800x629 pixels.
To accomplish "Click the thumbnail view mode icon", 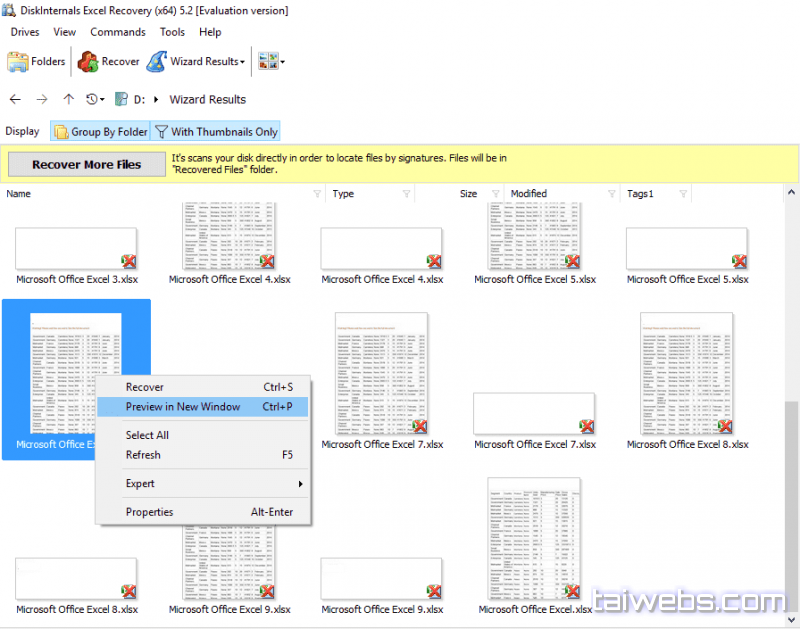I will (x=266, y=61).
